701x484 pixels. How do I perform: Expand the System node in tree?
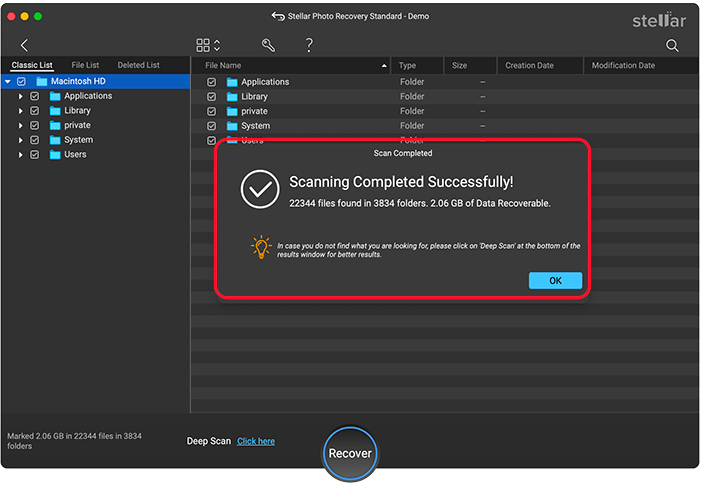pos(21,140)
